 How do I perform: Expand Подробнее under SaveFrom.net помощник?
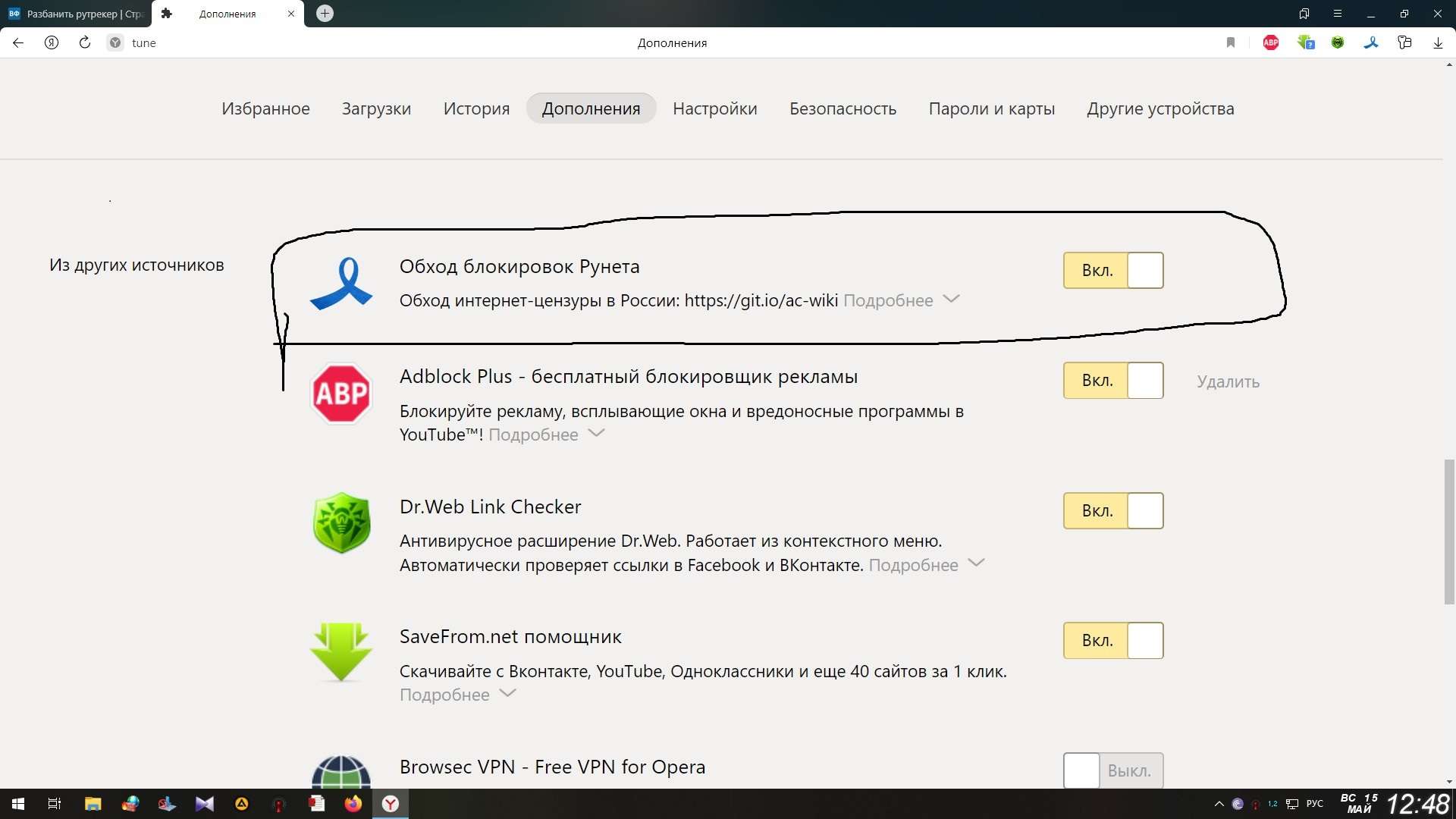[x=457, y=695]
